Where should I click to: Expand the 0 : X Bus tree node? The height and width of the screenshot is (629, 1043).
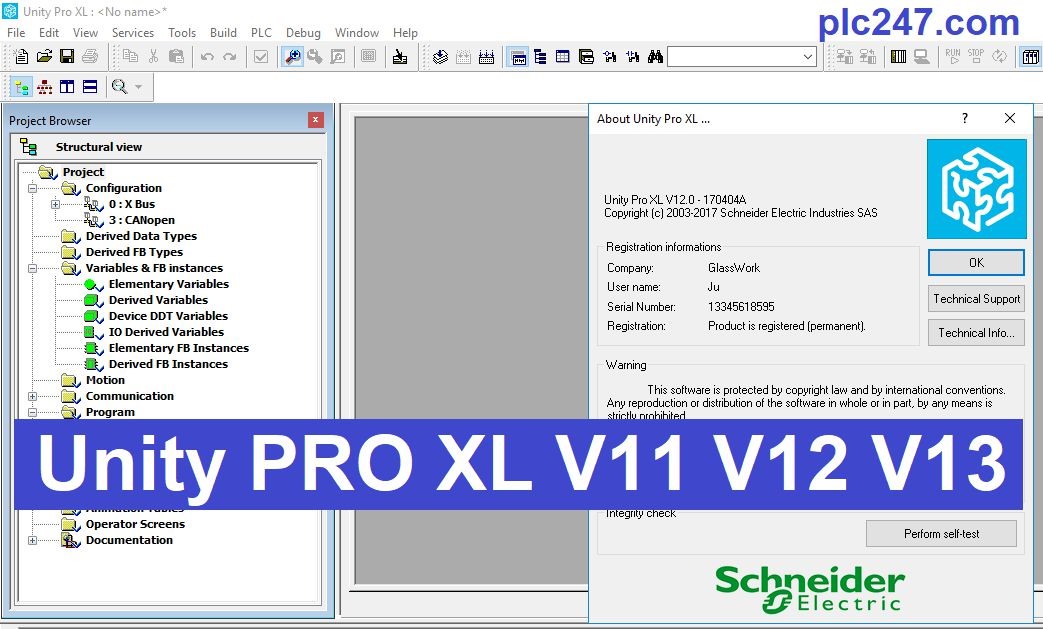[56, 204]
